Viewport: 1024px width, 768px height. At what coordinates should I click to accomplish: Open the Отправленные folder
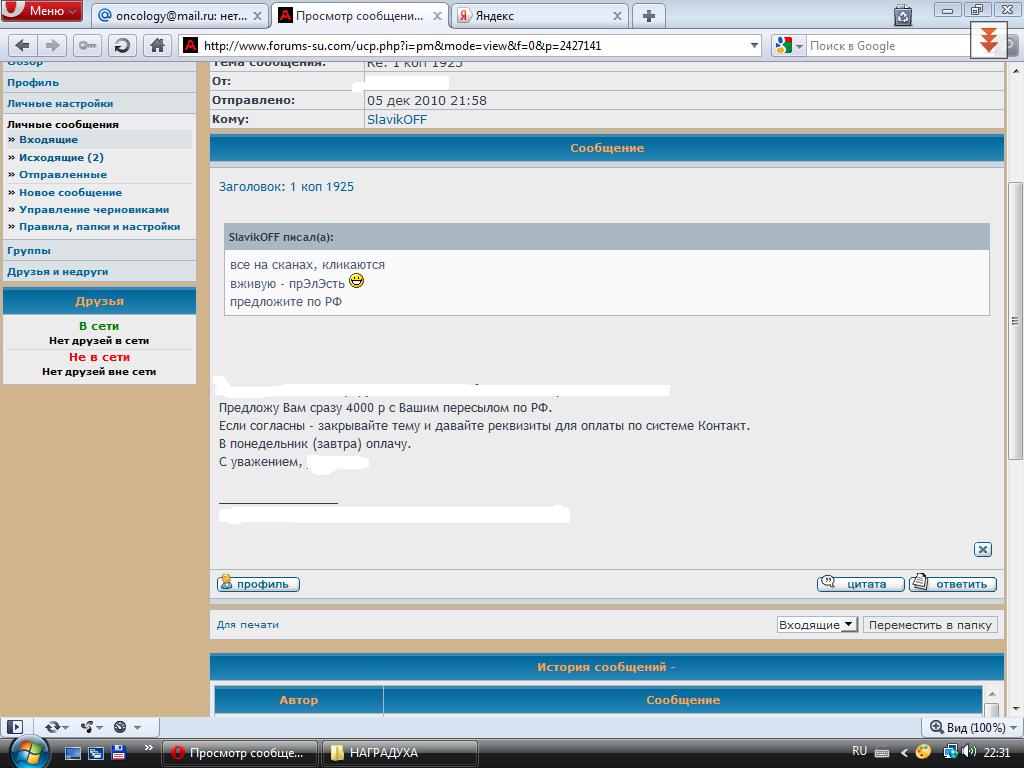[63, 174]
